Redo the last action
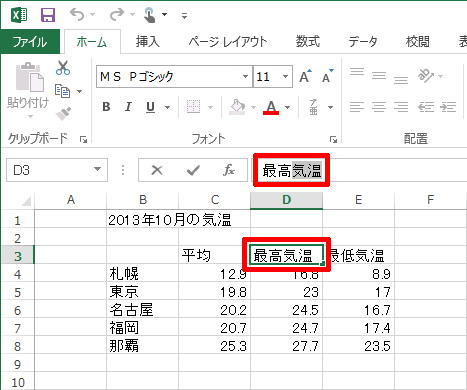This screenshot has width=467, height=390. tap(117, 15)
